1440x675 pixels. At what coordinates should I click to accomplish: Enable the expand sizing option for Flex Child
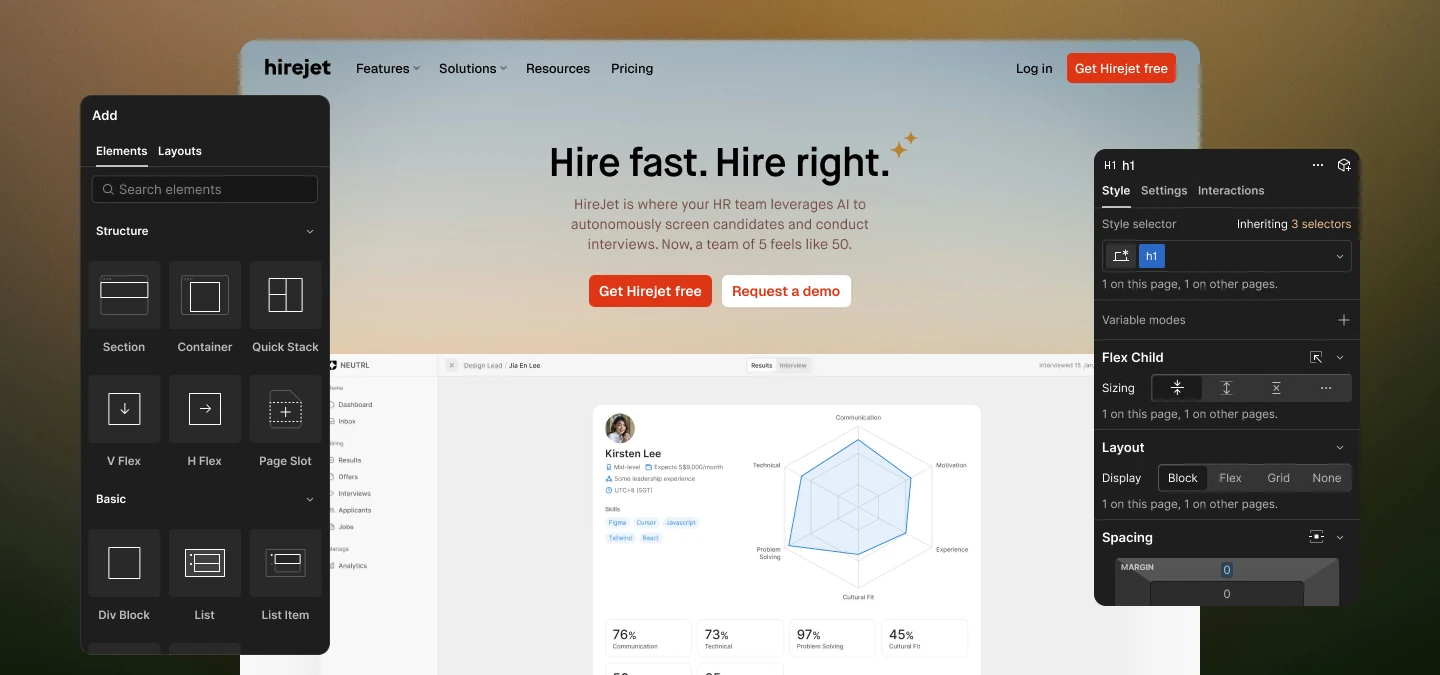tap(1227, 388)
